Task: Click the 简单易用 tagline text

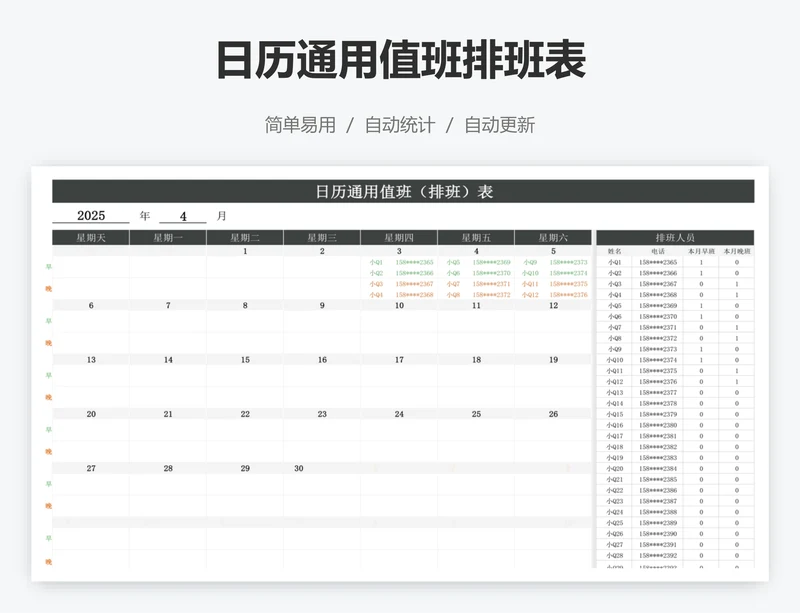Action: 300,125
